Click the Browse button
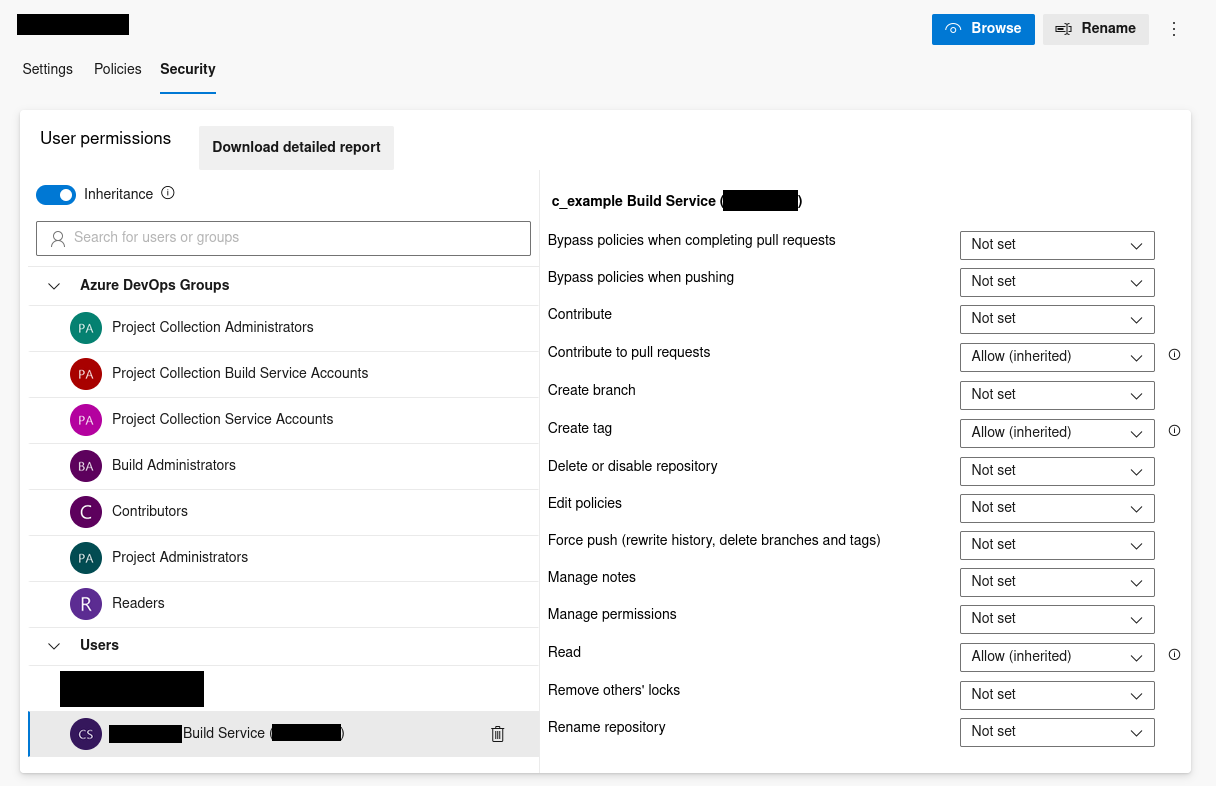 (x=982, y=29)
